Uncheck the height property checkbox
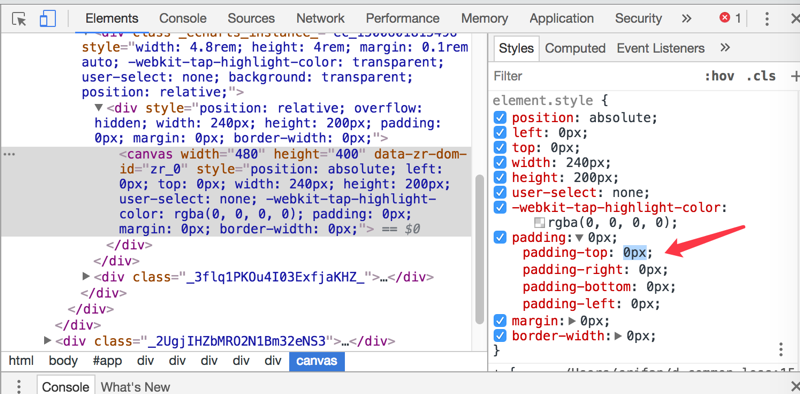800x394 pixels. coord(500,178)
